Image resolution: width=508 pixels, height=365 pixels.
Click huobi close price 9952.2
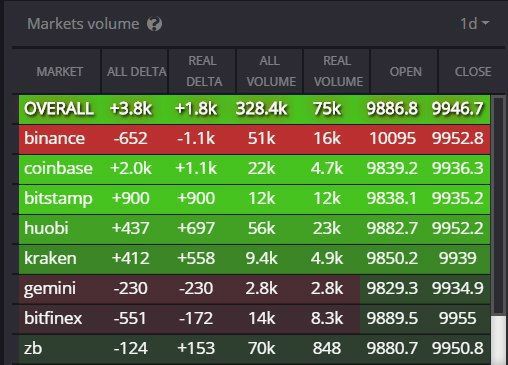(x=458, y=228)
